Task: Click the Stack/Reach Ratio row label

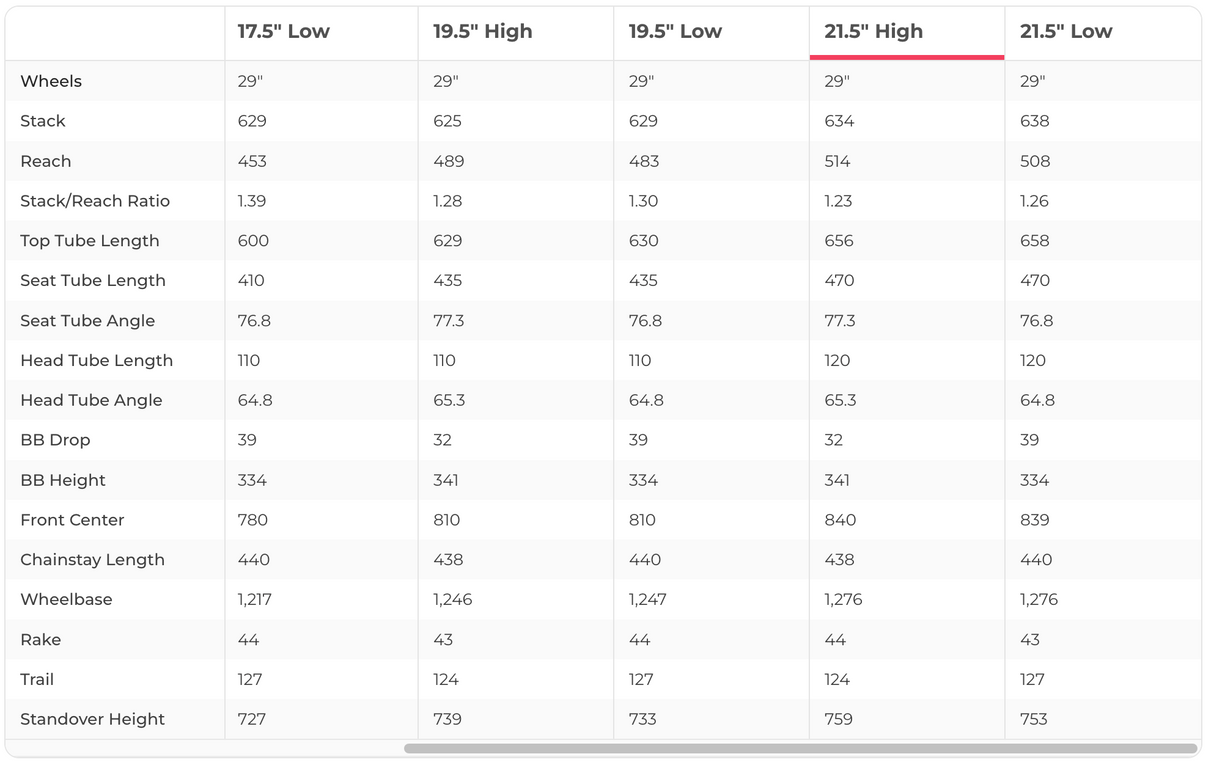Action: pyautogui.click(x=95, y=201)
